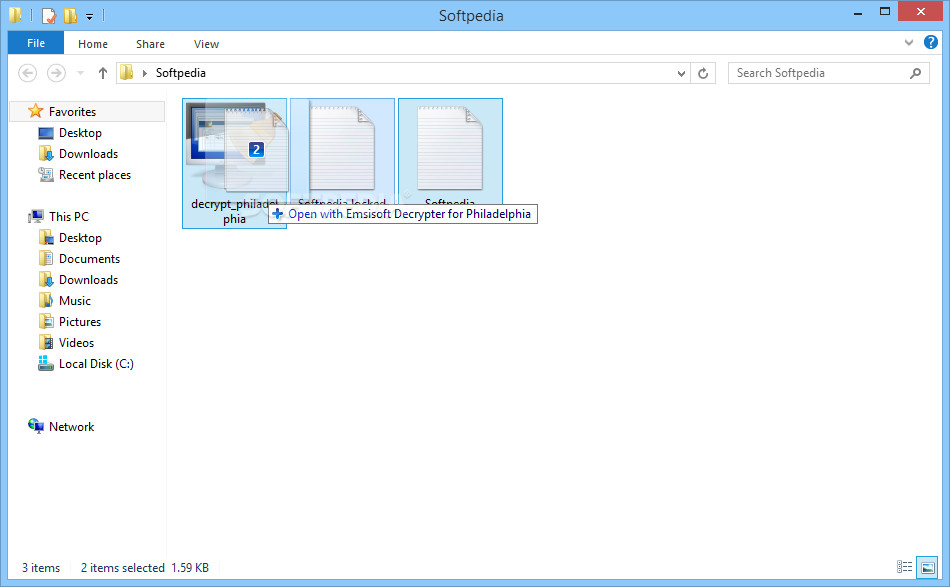Open the Documents folder

click(x=89, y=259)
